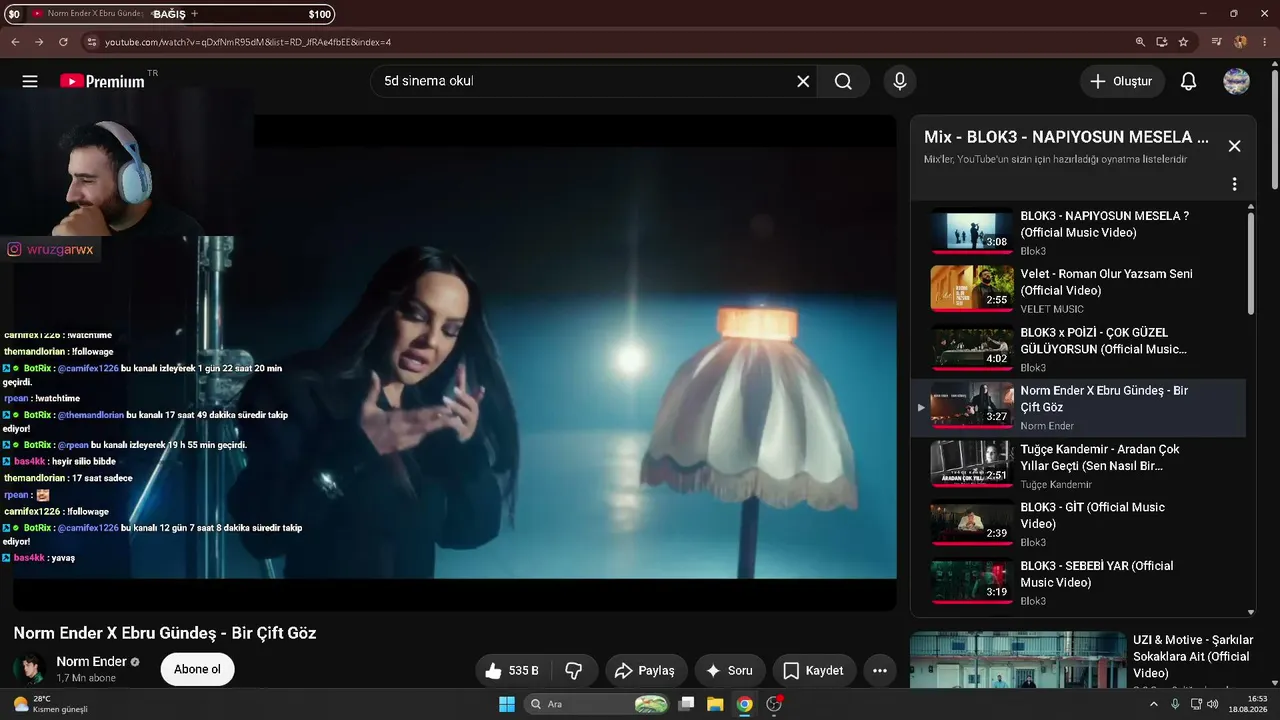
Task: Save the video with Kaydet
Action: pos(814,670)
